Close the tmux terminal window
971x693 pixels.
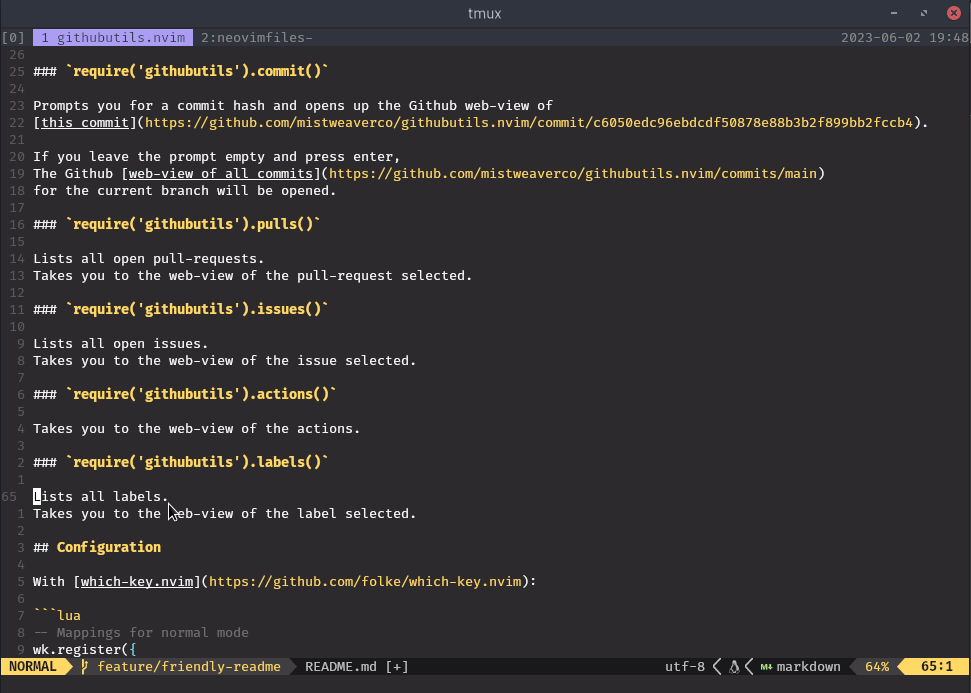pos(954,13)
